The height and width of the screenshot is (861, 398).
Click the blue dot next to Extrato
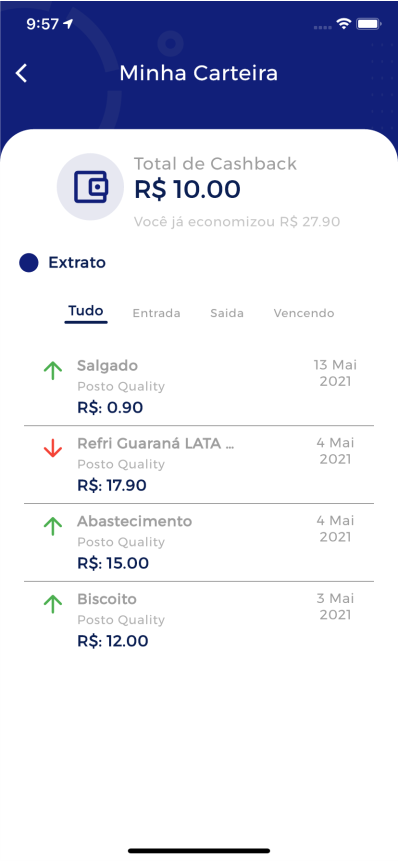(29, 262)
